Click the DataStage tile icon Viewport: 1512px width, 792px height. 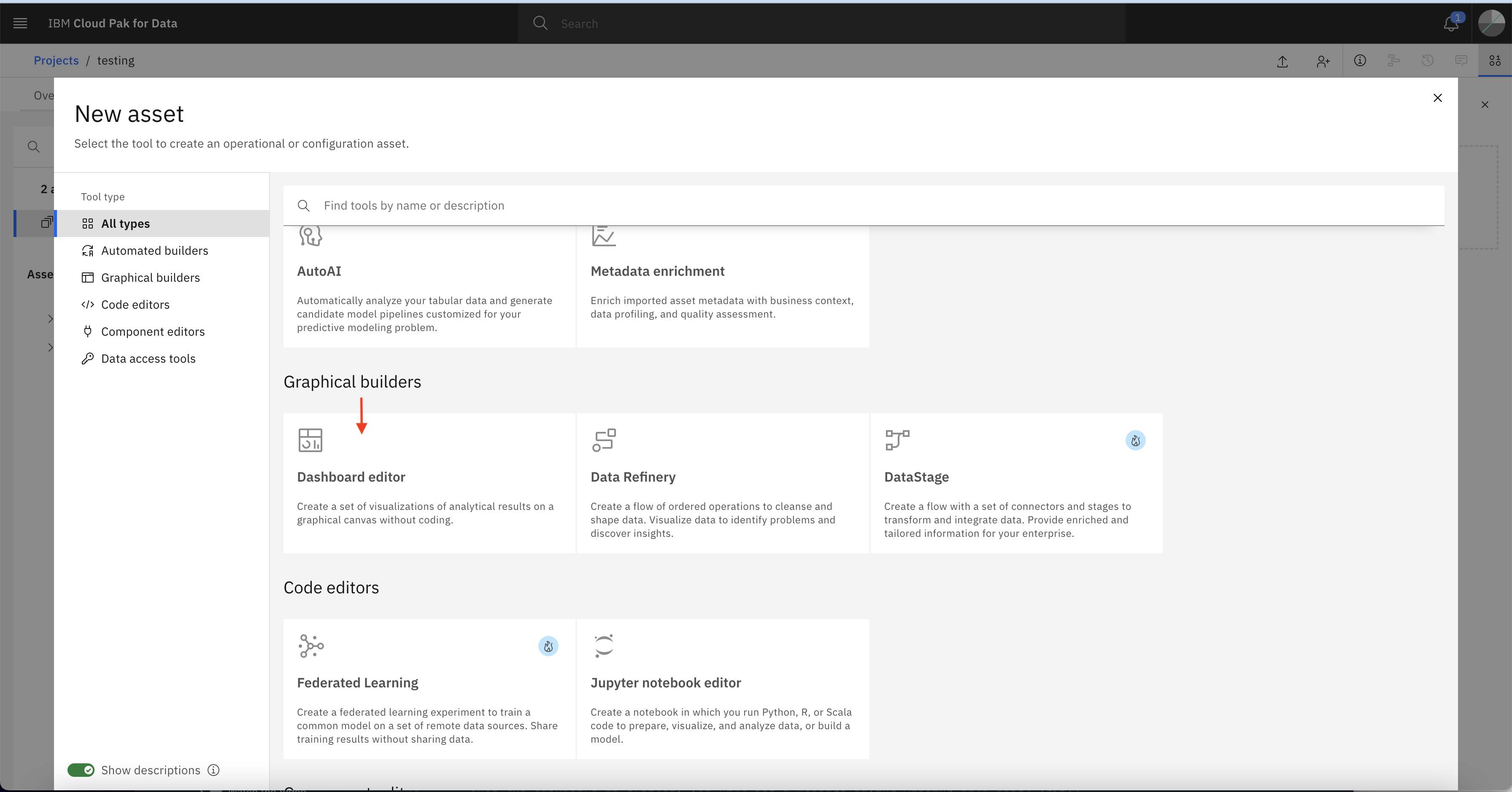897,440
